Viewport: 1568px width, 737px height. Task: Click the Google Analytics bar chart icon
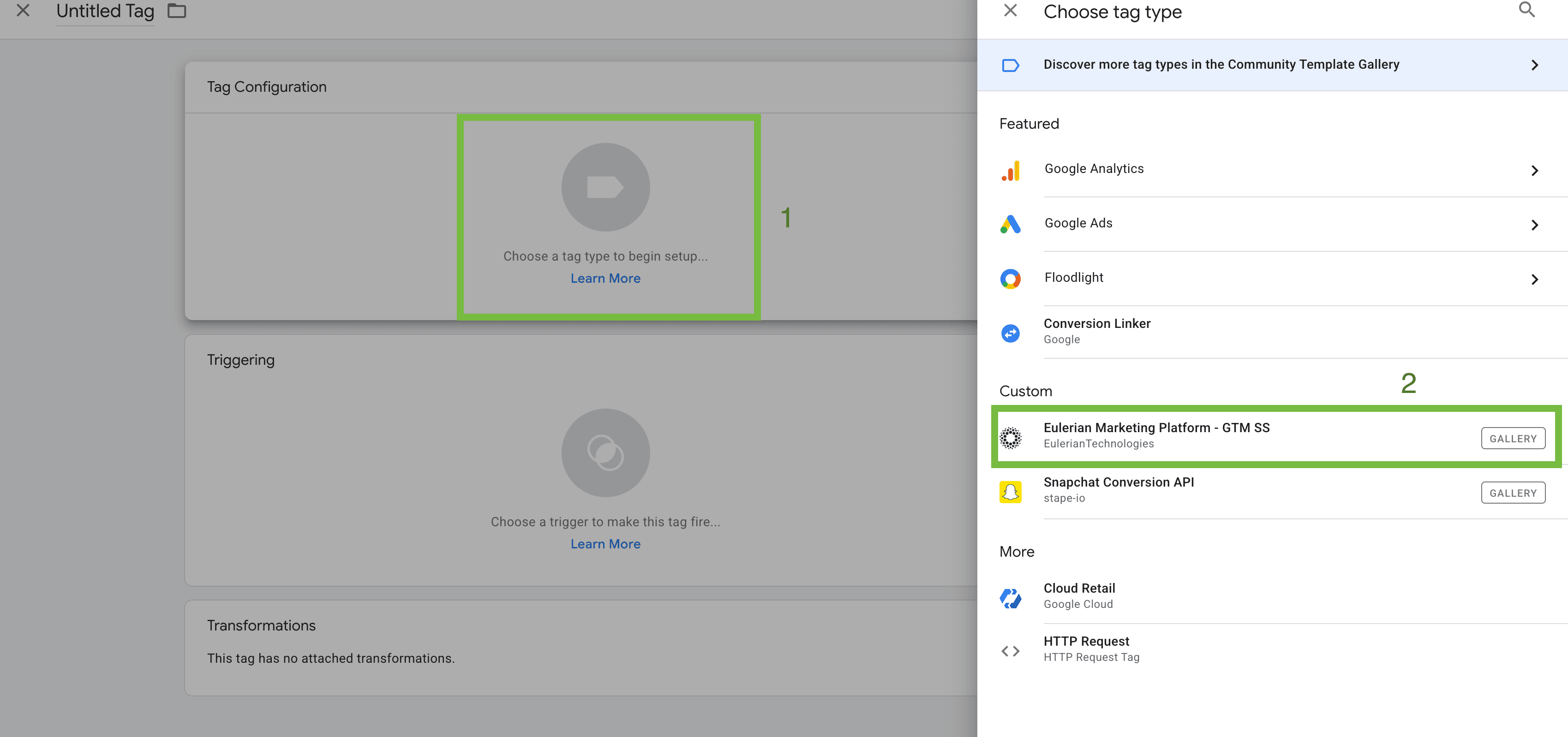point(1011,170)
